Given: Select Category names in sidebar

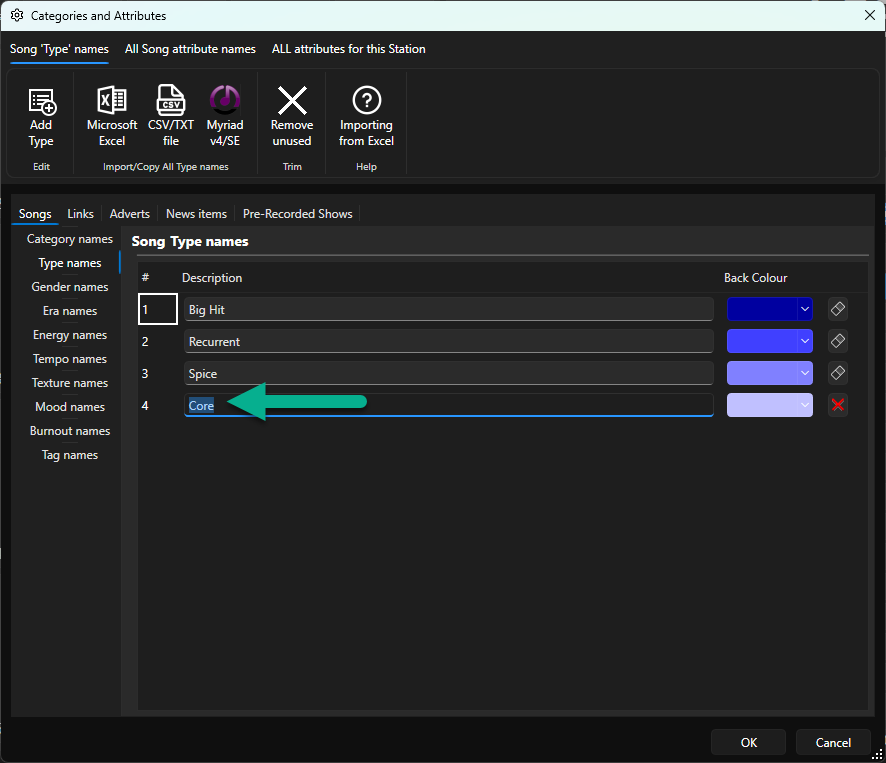Looking at the screenshot, I should [x=70, y=239].
